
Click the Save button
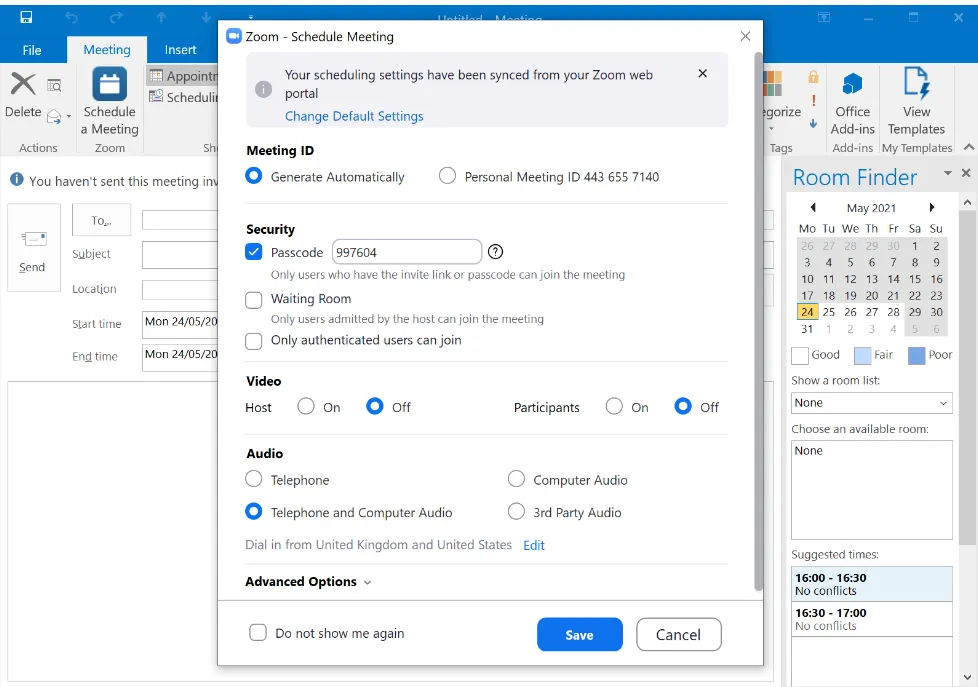click(579, 635)
